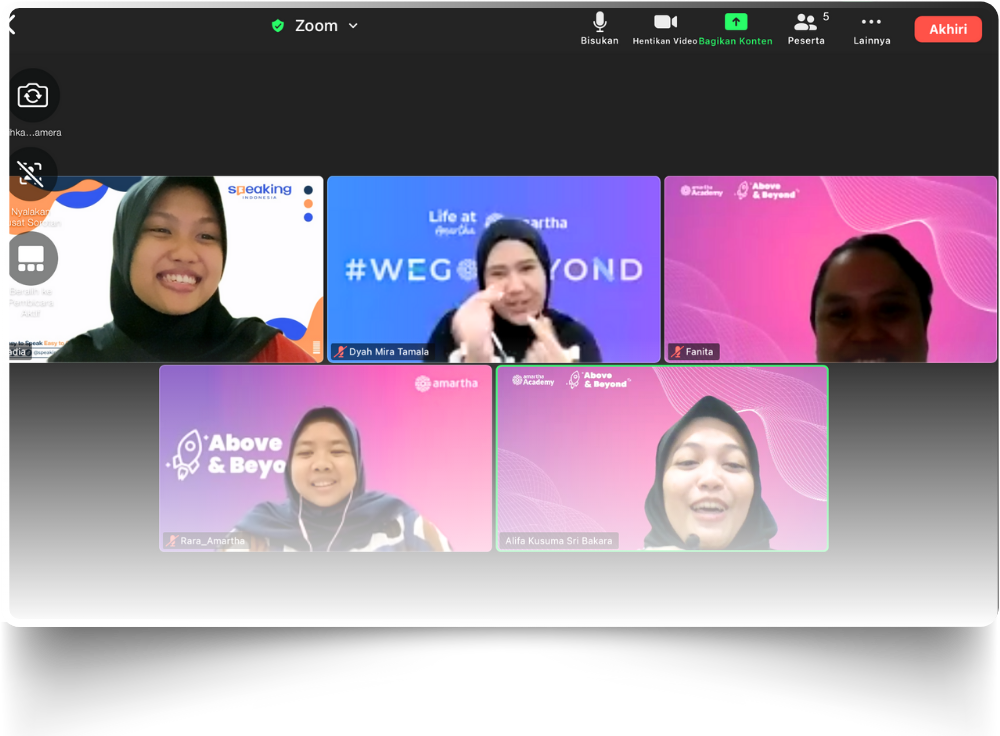The width and height of the screenshot is (1000, 736).
Task: Mute microphone with the Bisukan button
Action: [x=599, y=29]
